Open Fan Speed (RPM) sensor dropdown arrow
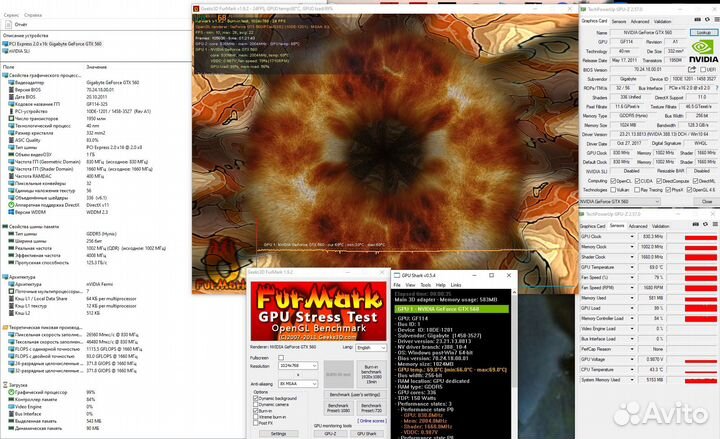The height and width of the screenshot is (439, 720). [632, 287]
